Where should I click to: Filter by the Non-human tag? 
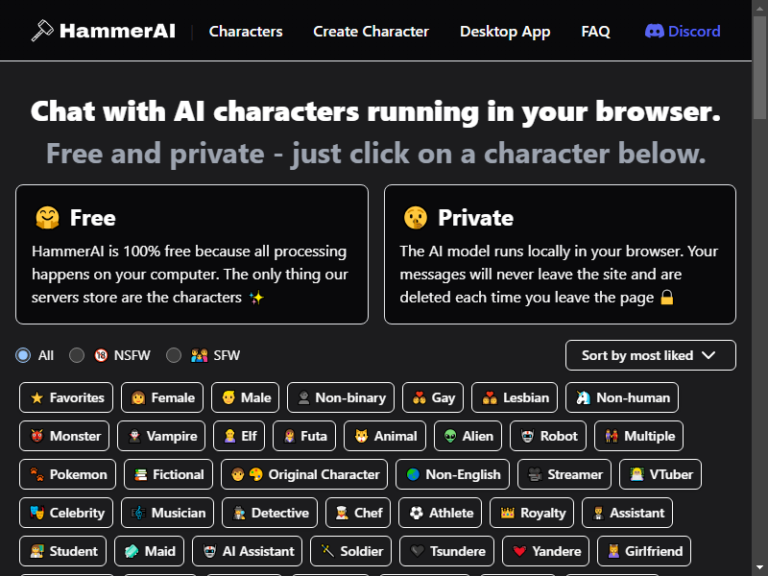tap(622, 398)
